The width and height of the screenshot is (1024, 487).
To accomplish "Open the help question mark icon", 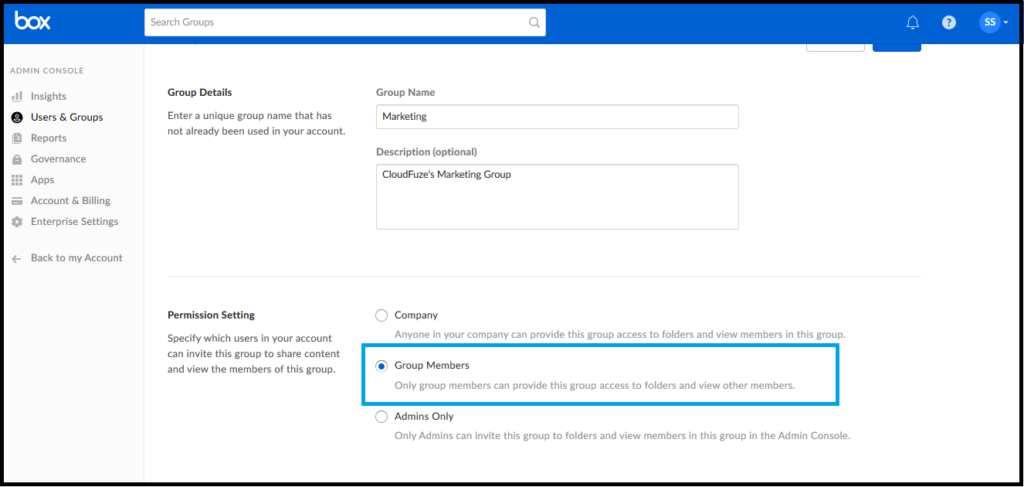I will (949, 22).
